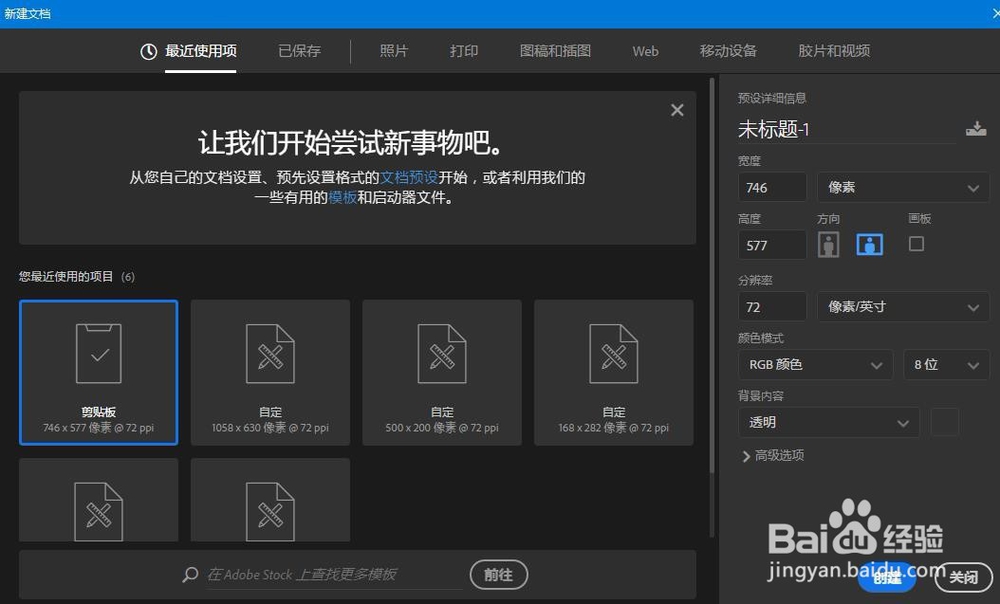
Task: Focus the 高度 field showing 577
Action: click(x=772, y=245)
